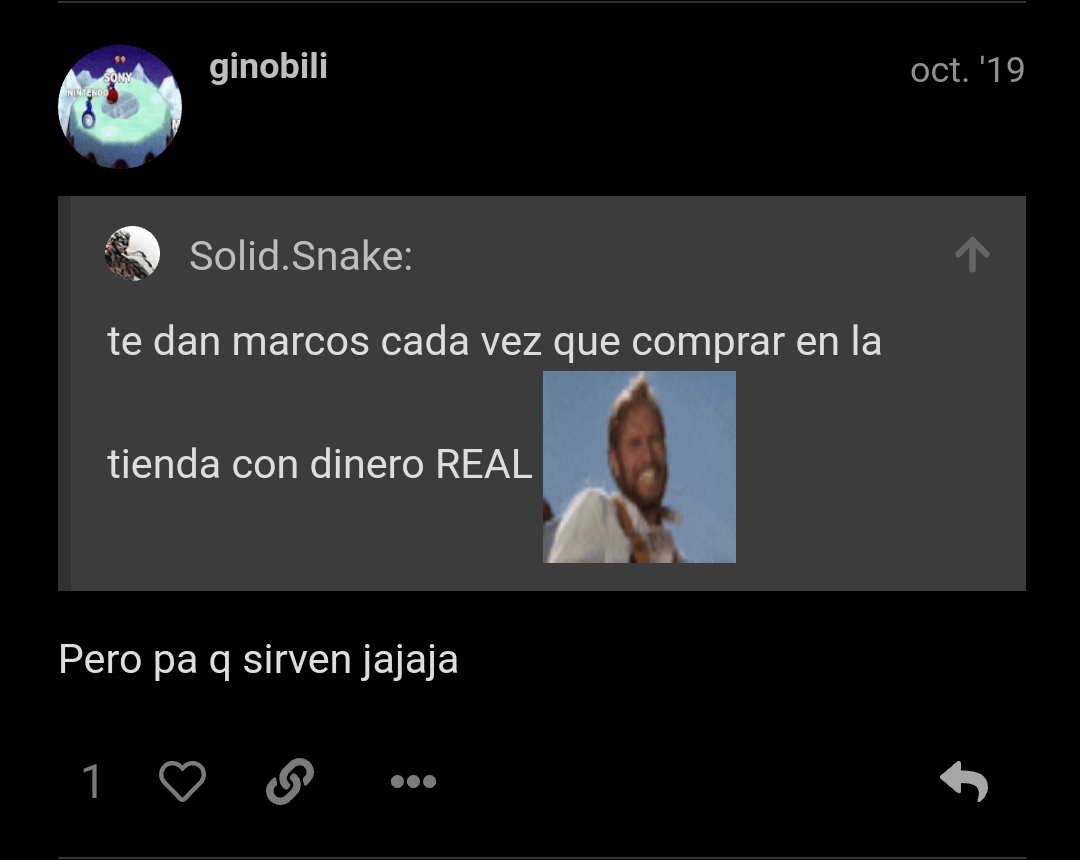Like the post with the heart icon

(x=183, y=781)
